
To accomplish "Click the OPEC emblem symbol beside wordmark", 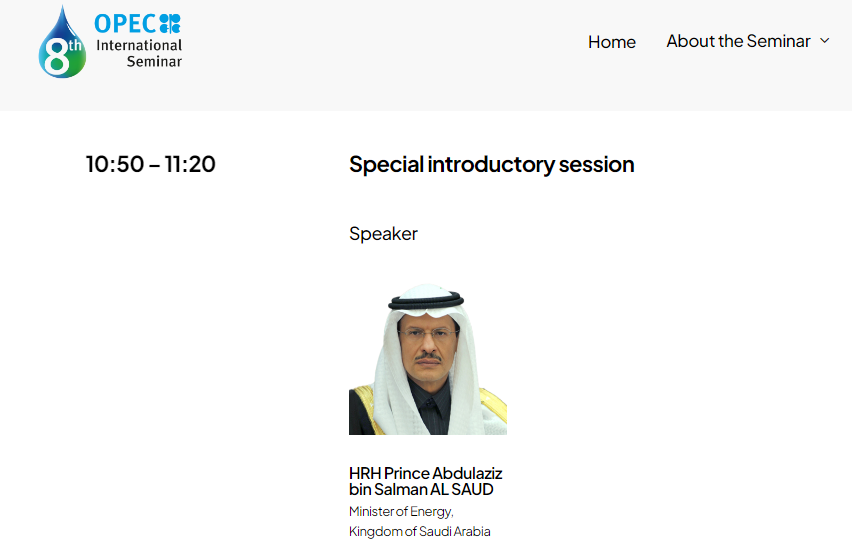I will click(170, 24).
